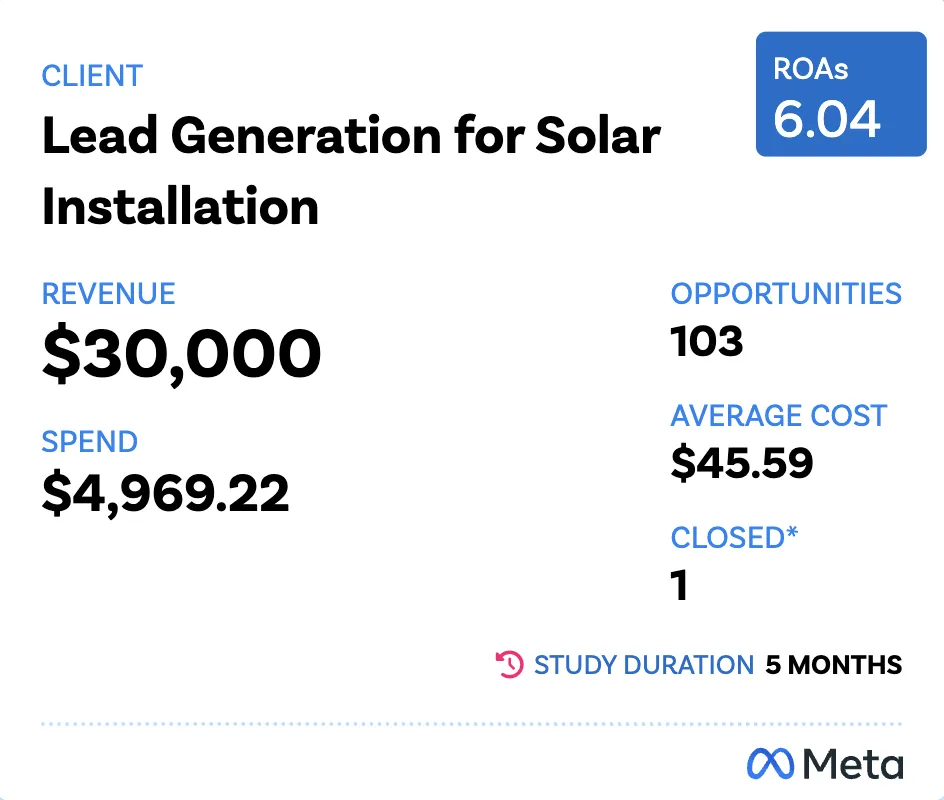The width and height of the screenshot is (944, 800).
Task: Click the dotted divider line
Action: coord(472,723)
